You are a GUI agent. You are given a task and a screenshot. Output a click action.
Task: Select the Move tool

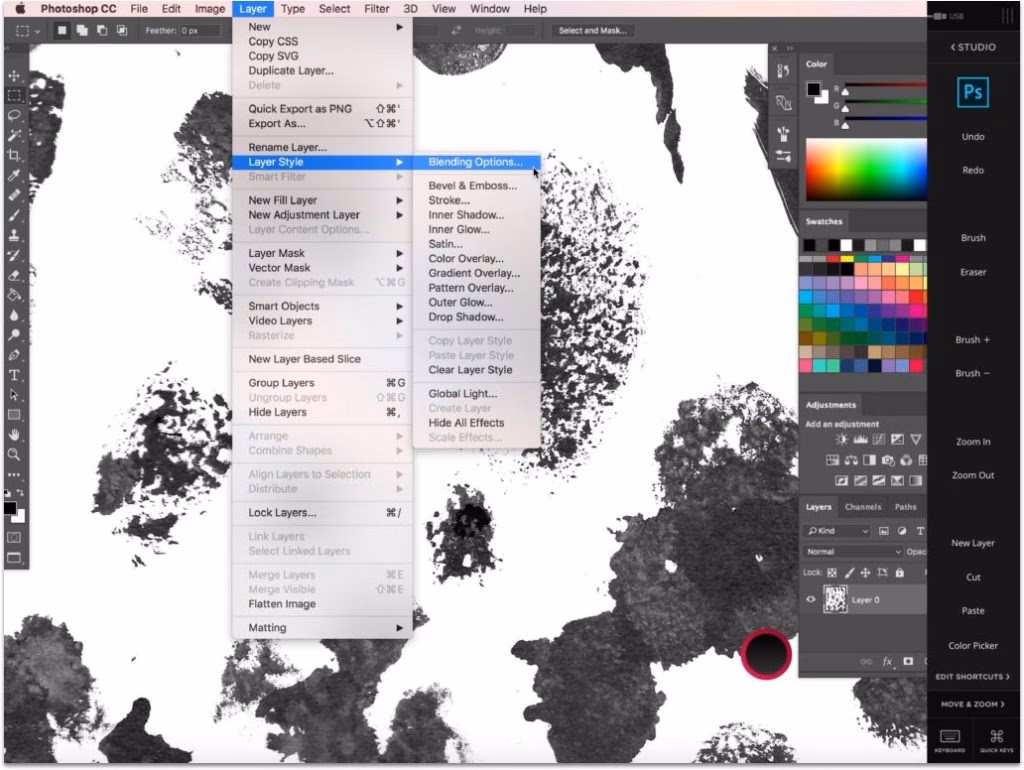14,76
